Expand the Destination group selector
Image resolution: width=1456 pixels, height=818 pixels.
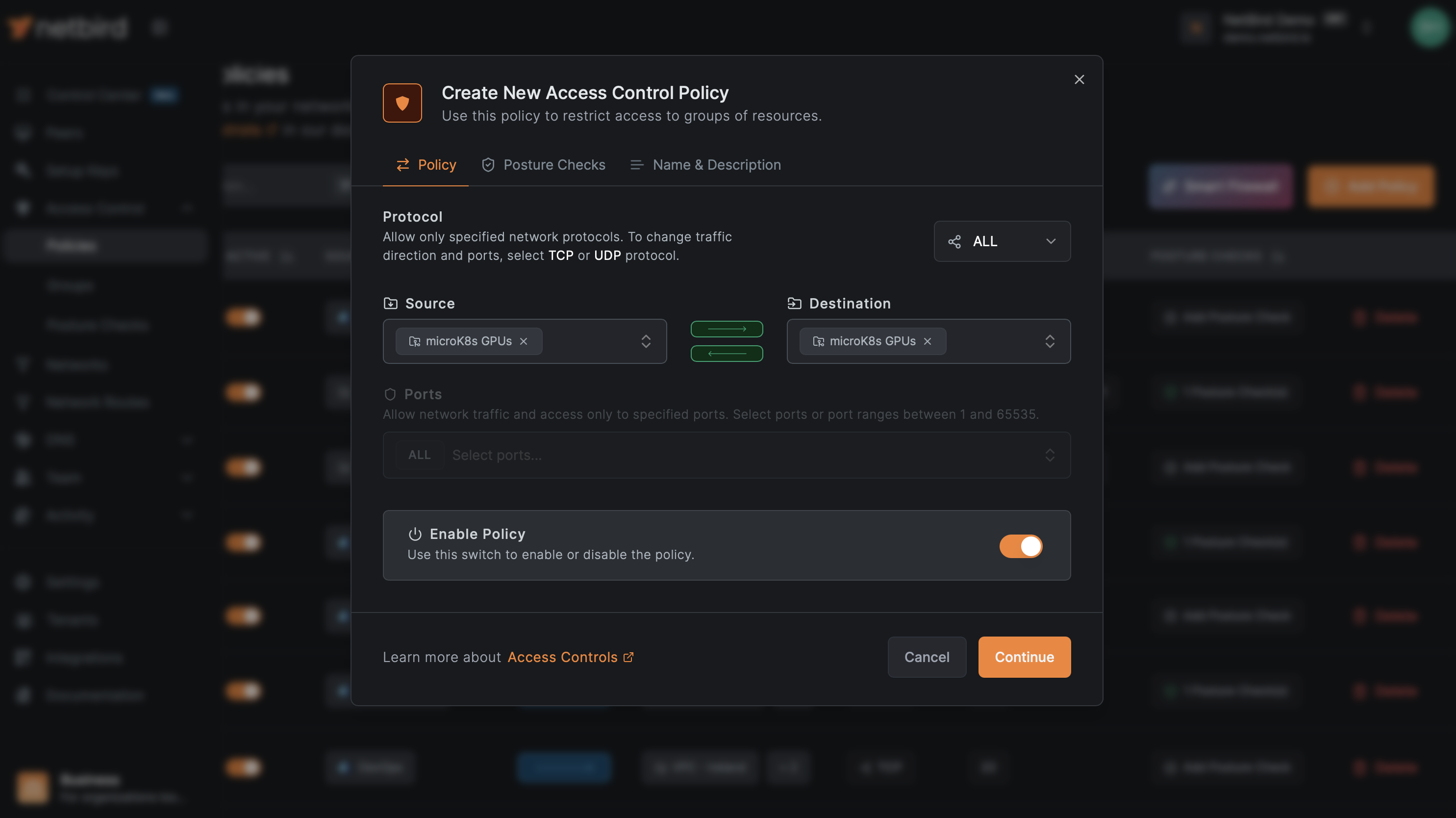click(1049, 341)
